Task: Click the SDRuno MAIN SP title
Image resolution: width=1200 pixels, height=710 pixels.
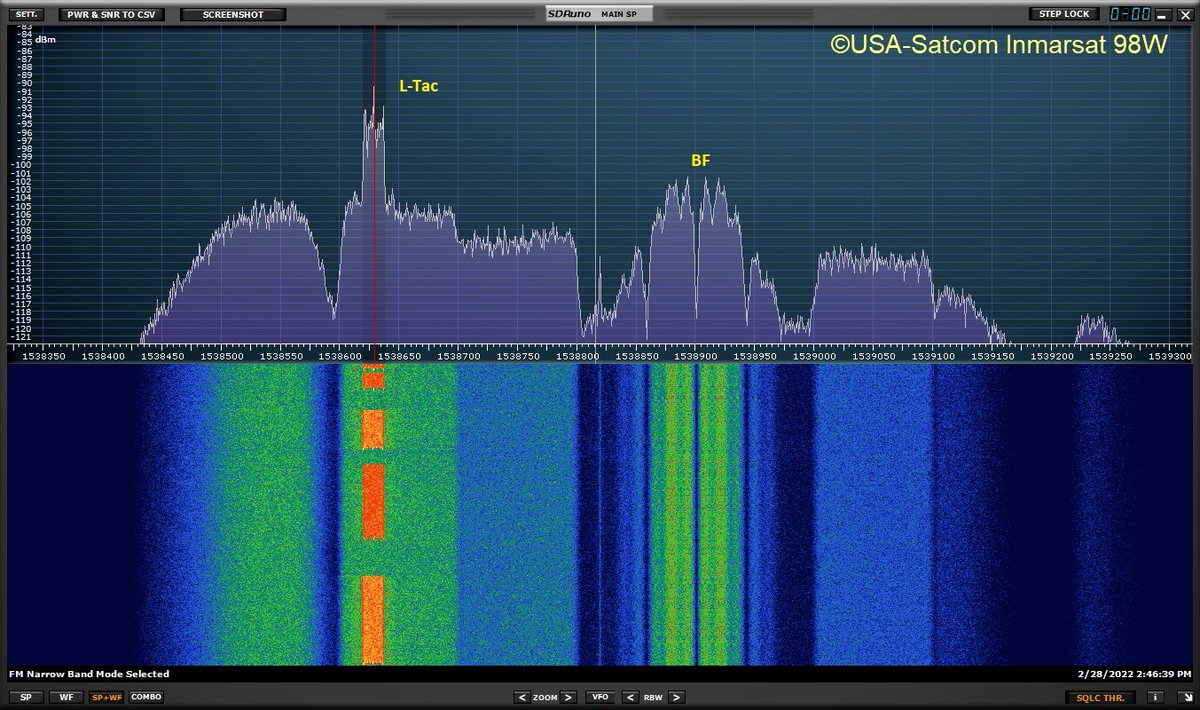Action: click(597, 14)
